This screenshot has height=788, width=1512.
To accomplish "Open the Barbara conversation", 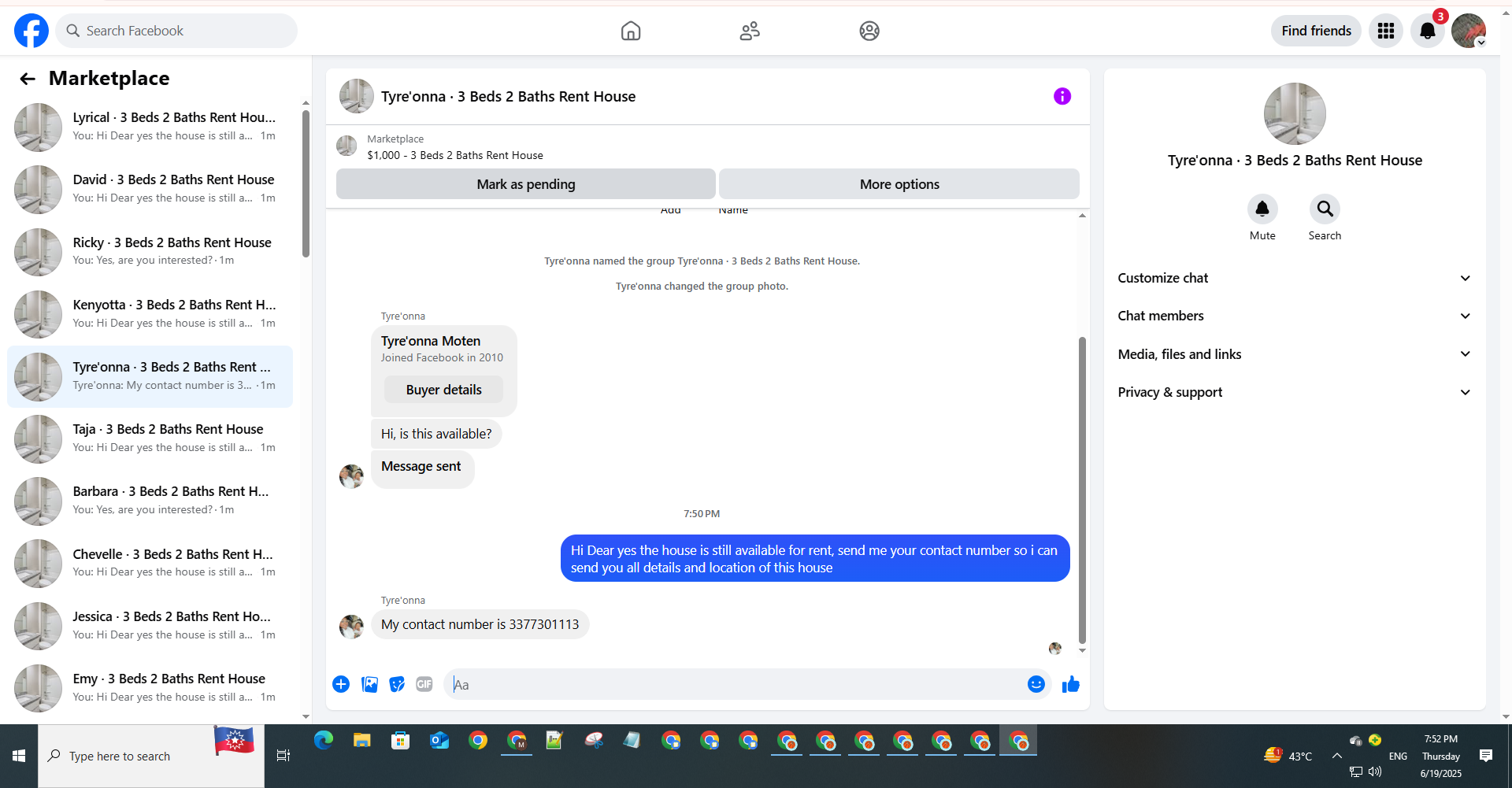I will click(x=150, y=501).
